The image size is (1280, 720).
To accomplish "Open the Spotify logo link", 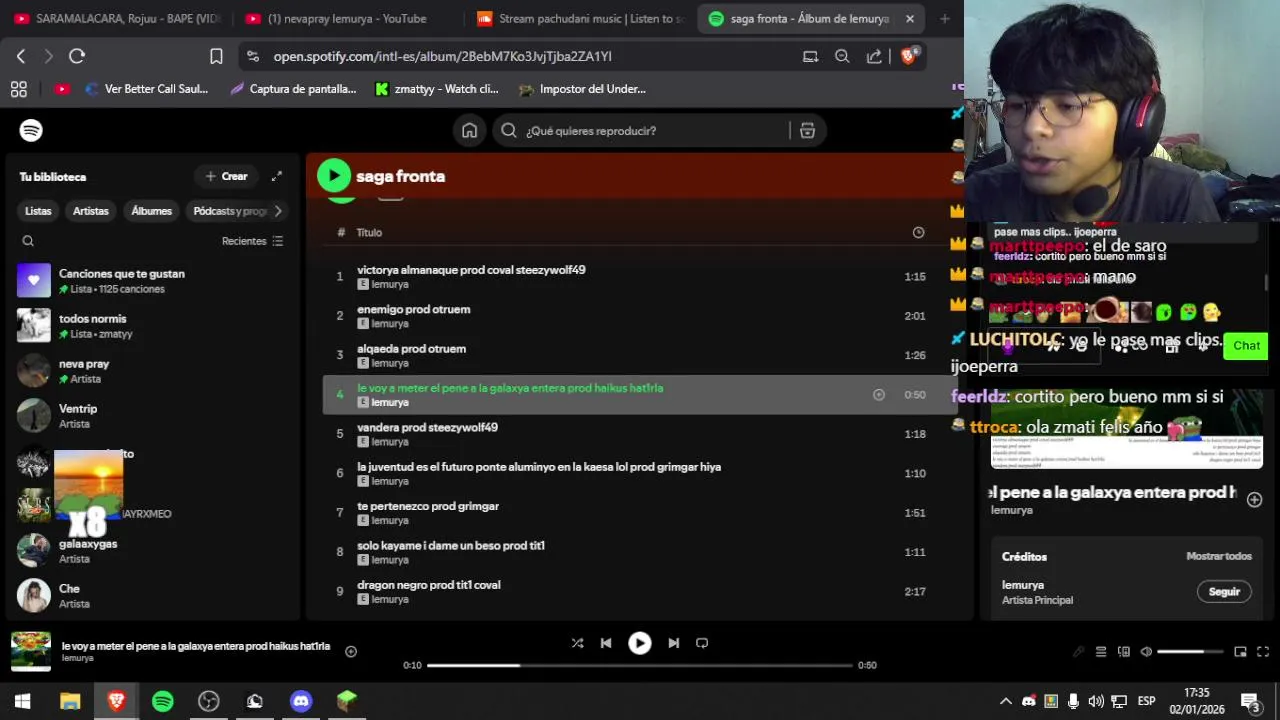I will 31,131.
